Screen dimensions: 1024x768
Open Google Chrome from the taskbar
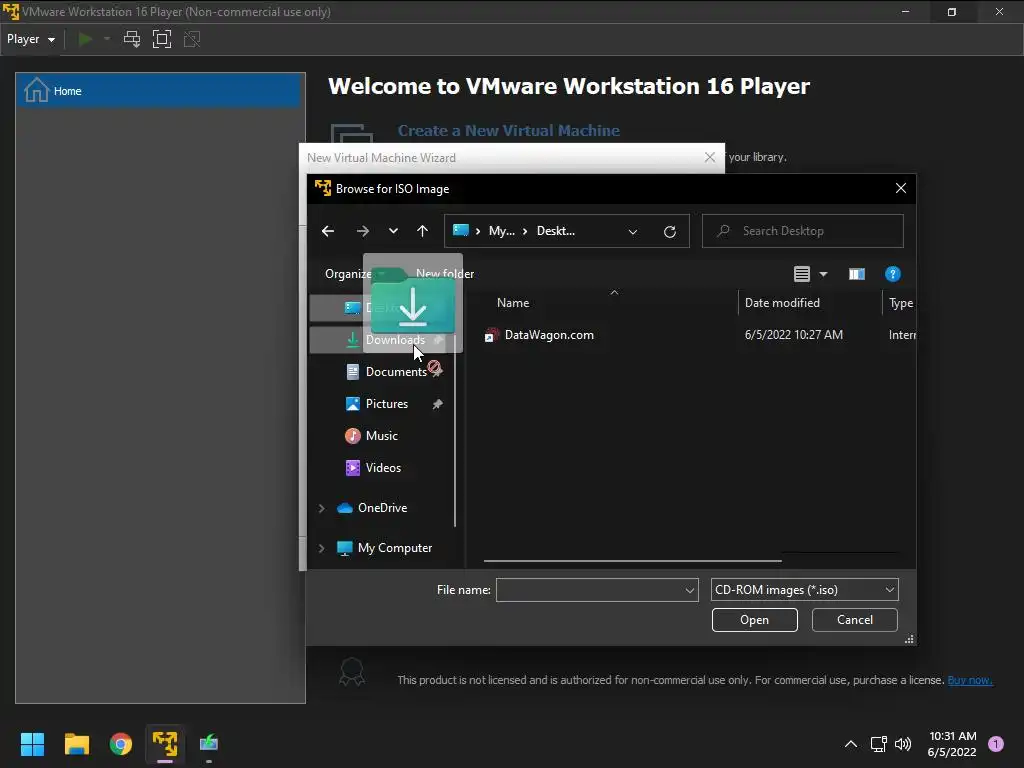121,744
